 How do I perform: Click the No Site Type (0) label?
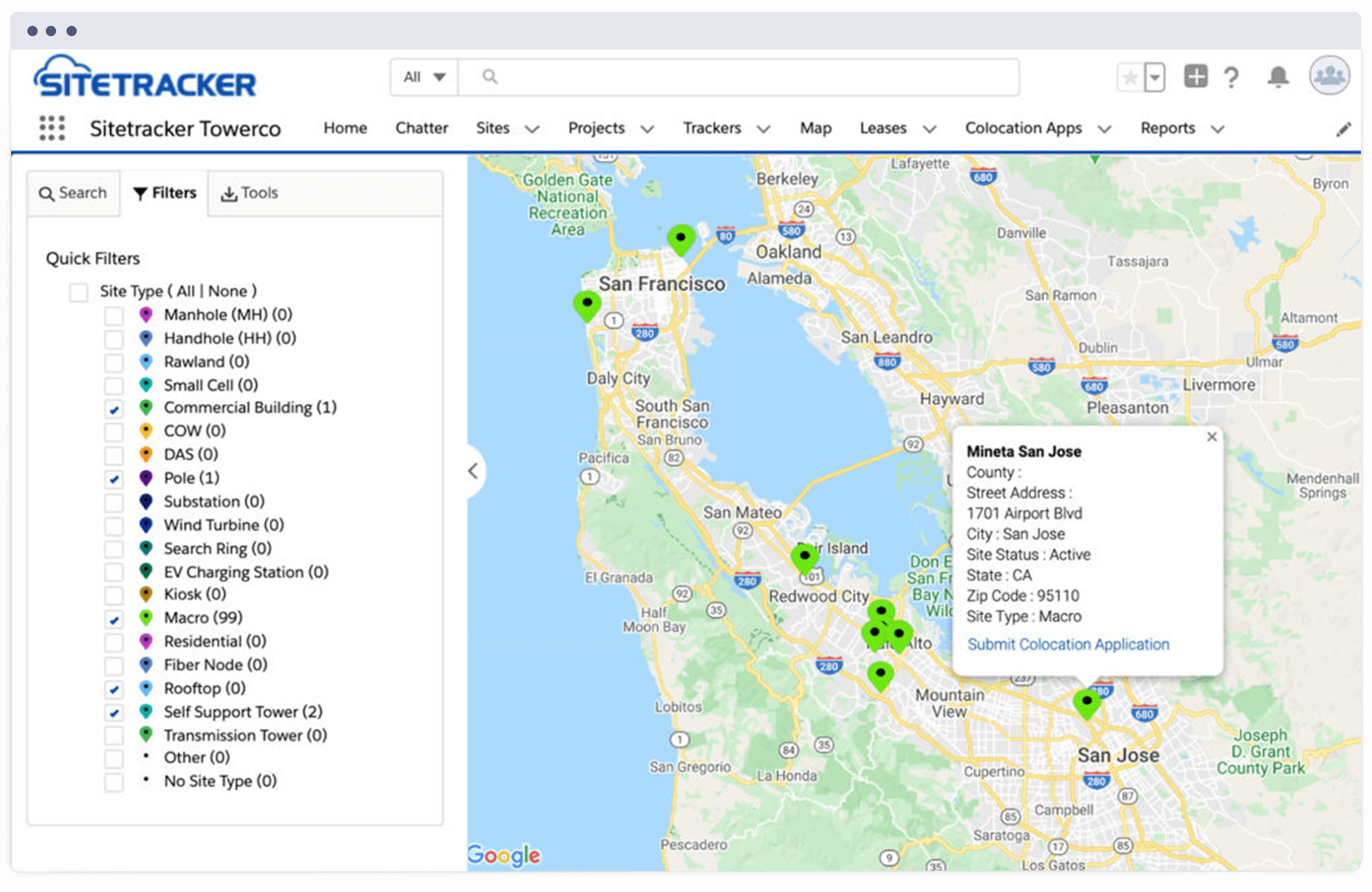coord(220,780)
